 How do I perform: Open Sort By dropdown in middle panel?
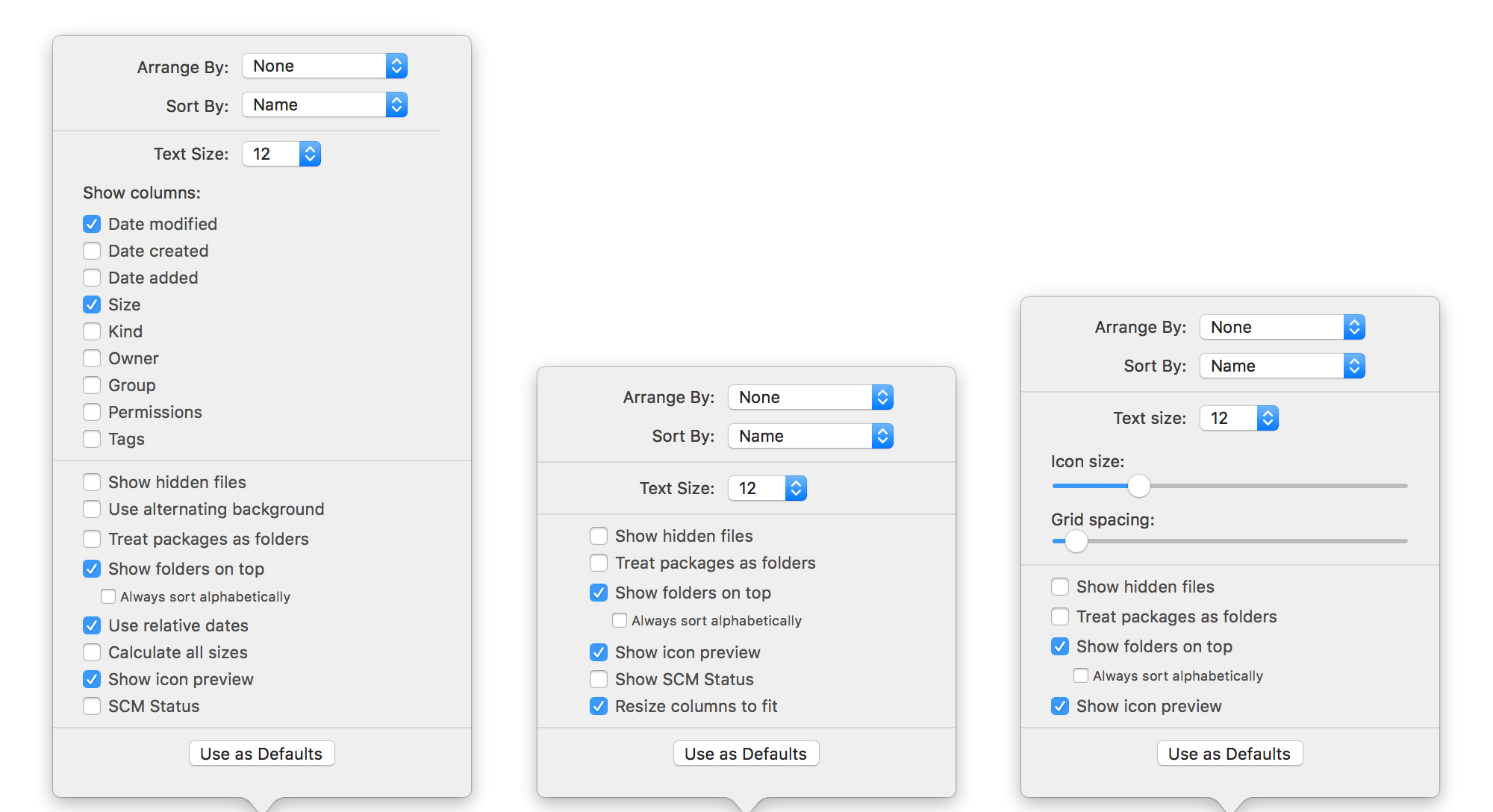point(810,436)
